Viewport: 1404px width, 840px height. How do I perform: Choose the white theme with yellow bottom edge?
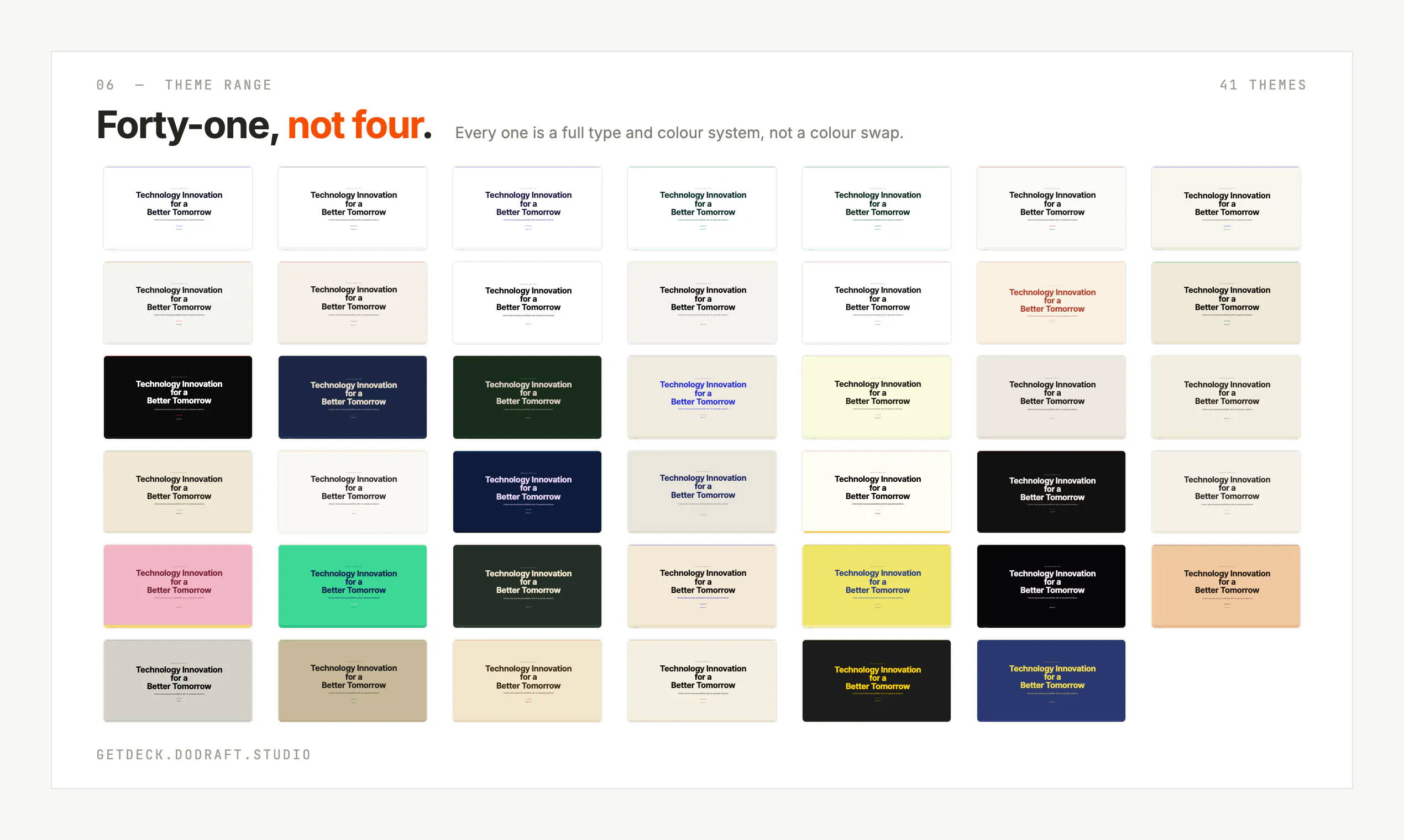[x=876, y=491]
